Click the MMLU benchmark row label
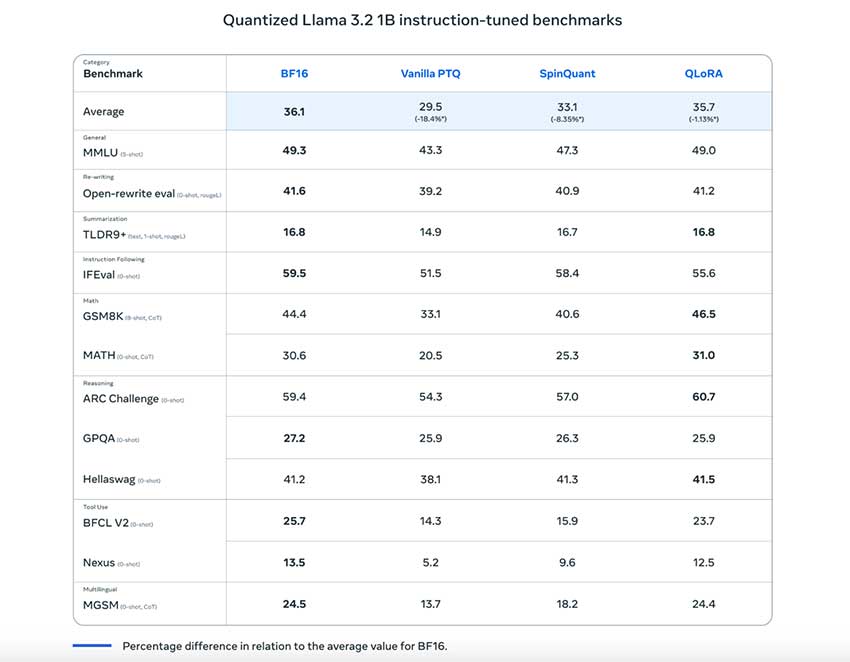The width and height of the screenshot is (850, 662). [101, 154]
